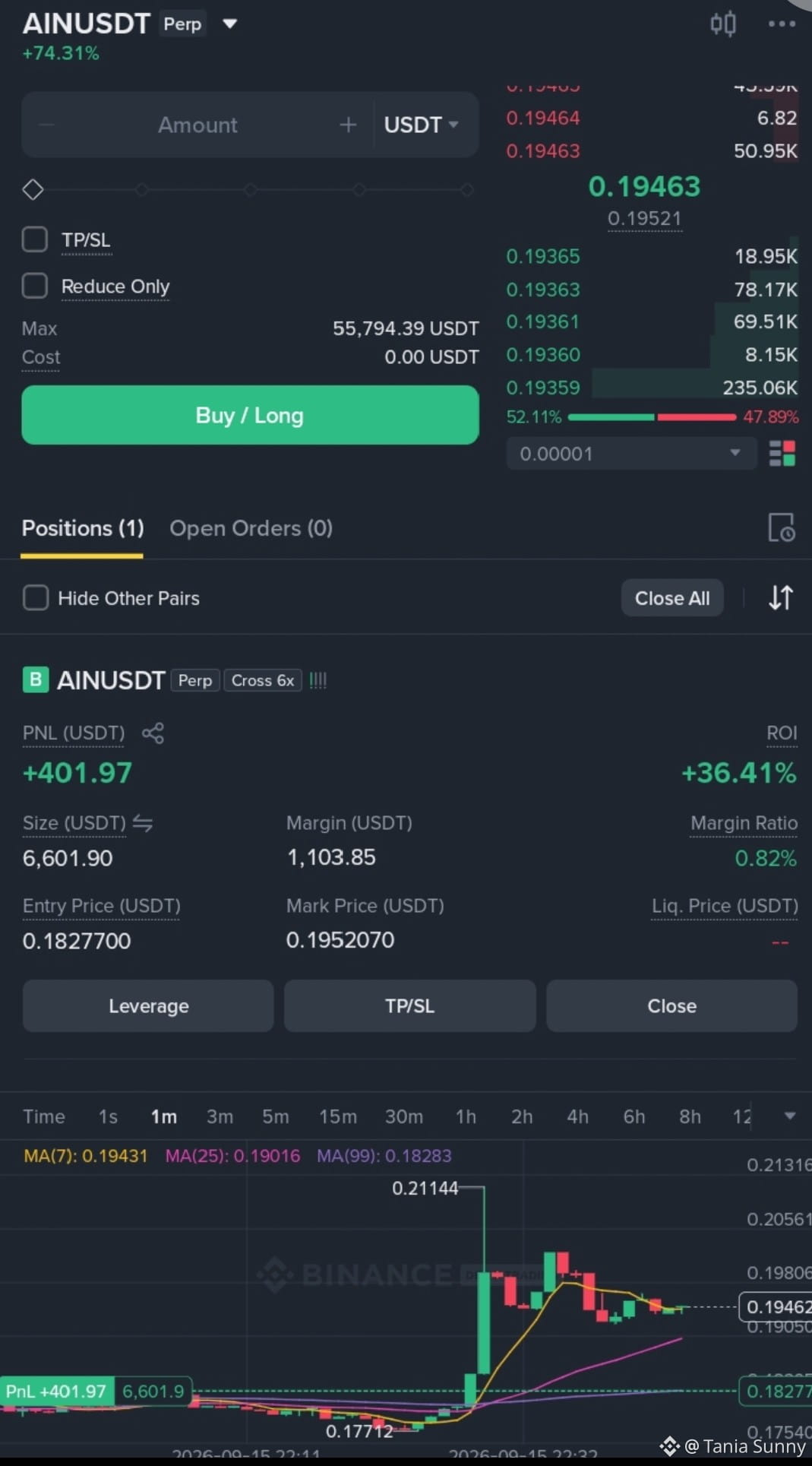This screenshot has width=812, height=1466.
Task: Switch the order book layout icon
Action: tap(782, 454)
